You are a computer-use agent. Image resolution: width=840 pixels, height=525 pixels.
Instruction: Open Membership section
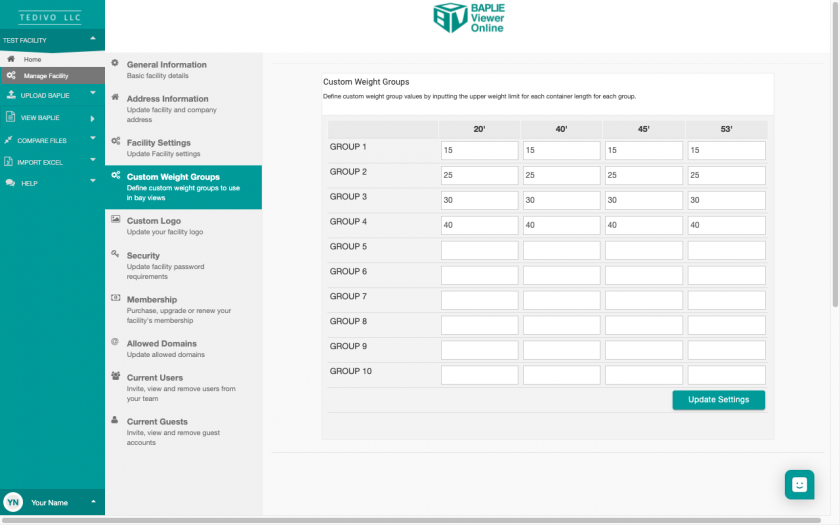coord(183,310)
